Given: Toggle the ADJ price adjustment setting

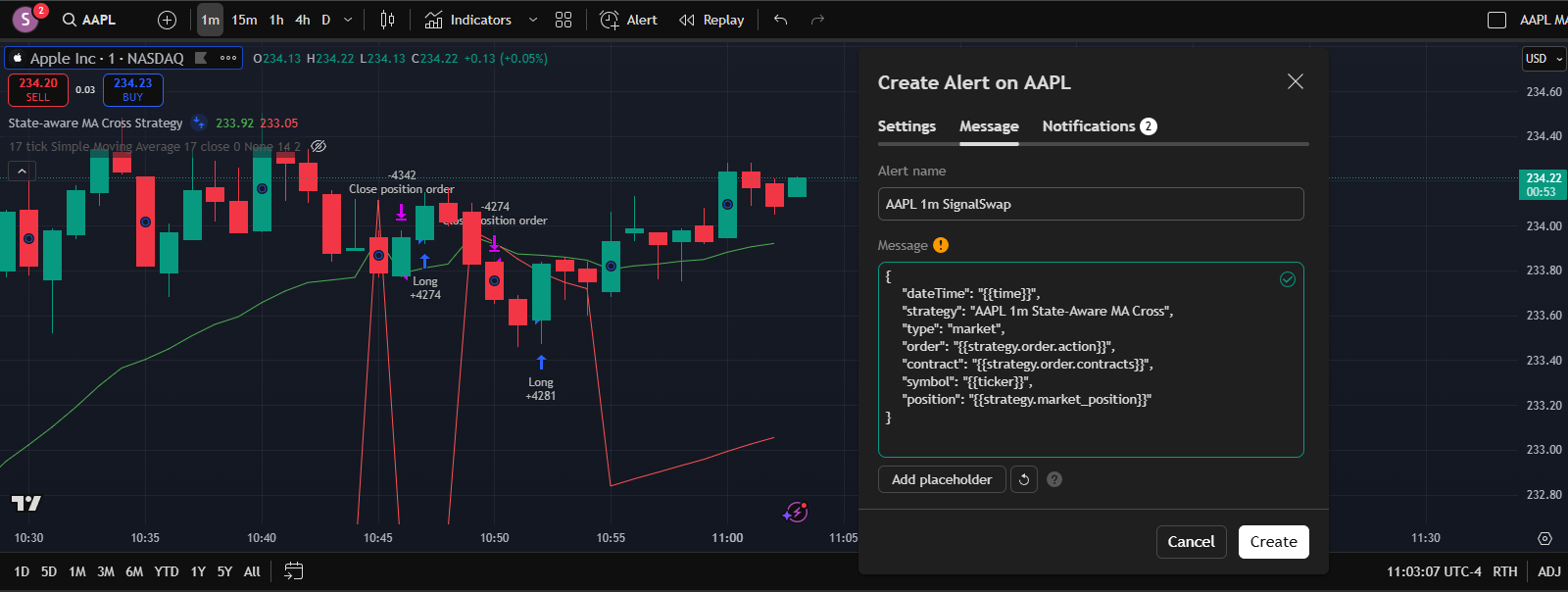Looking at the screenshot, I should point(1548,571).
